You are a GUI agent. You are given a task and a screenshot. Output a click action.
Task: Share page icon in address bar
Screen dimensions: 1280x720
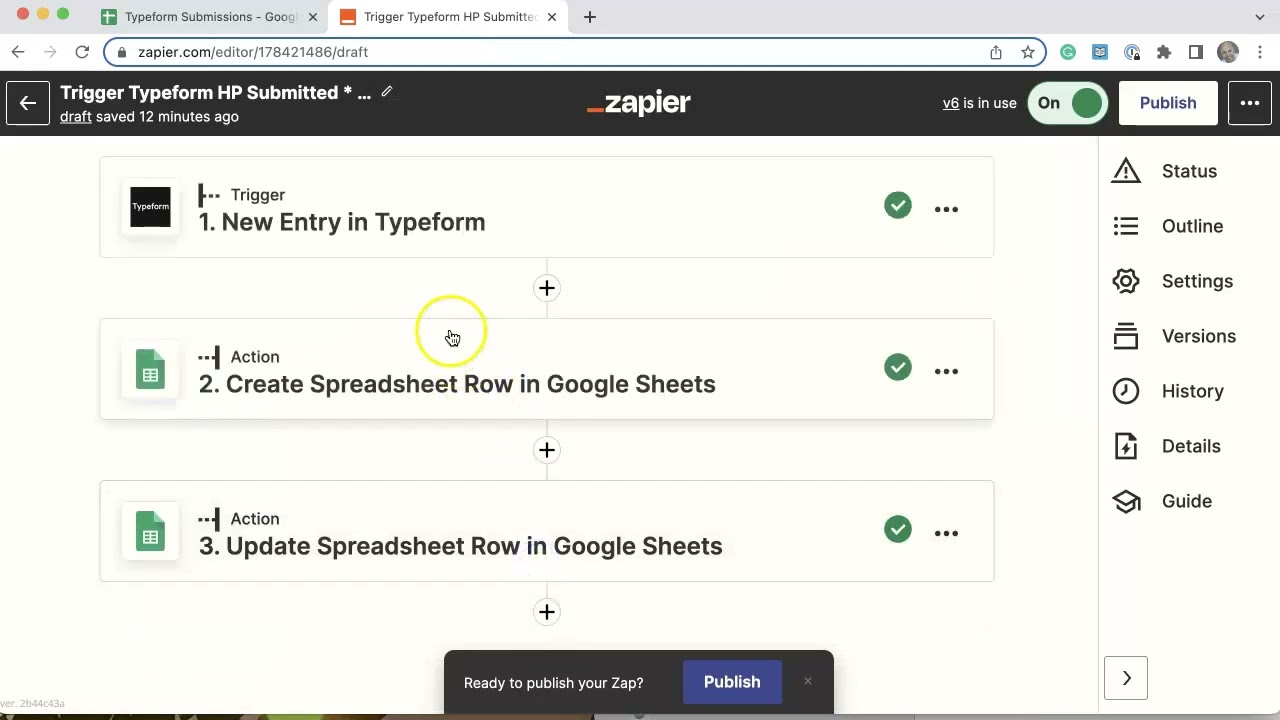pos(996,52)
